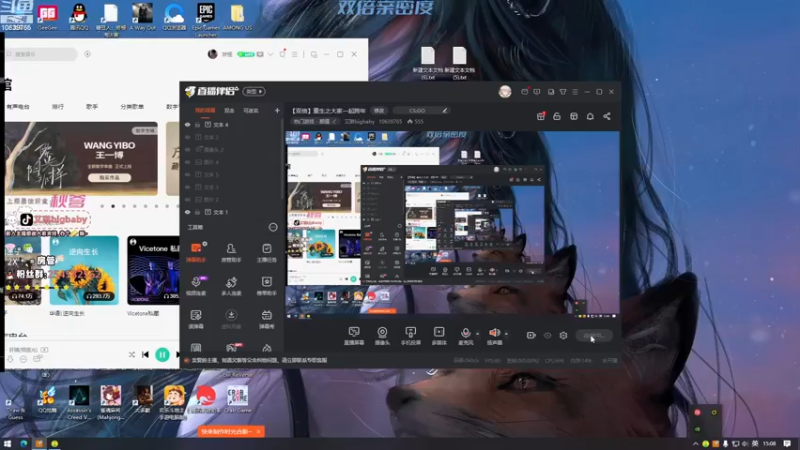Switch to first scene tab in source panel
The width and height of the screenshot is (800, 450).
click(x=205, y=111)
